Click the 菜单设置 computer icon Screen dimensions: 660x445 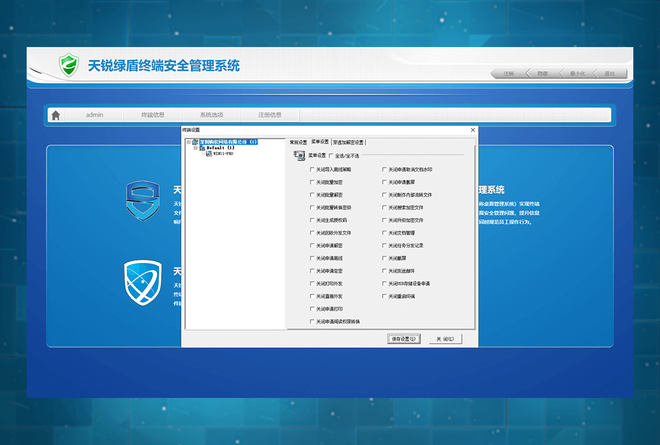[298, 155]
